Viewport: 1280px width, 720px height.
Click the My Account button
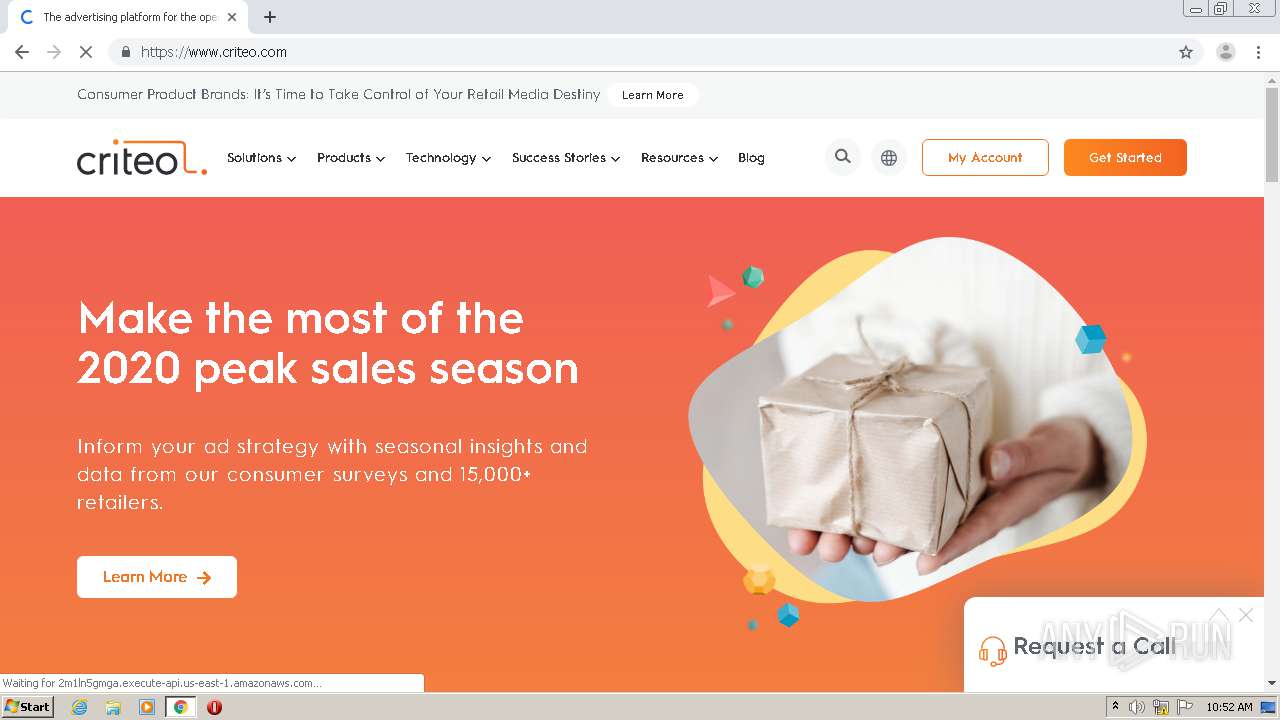(985, 157)
